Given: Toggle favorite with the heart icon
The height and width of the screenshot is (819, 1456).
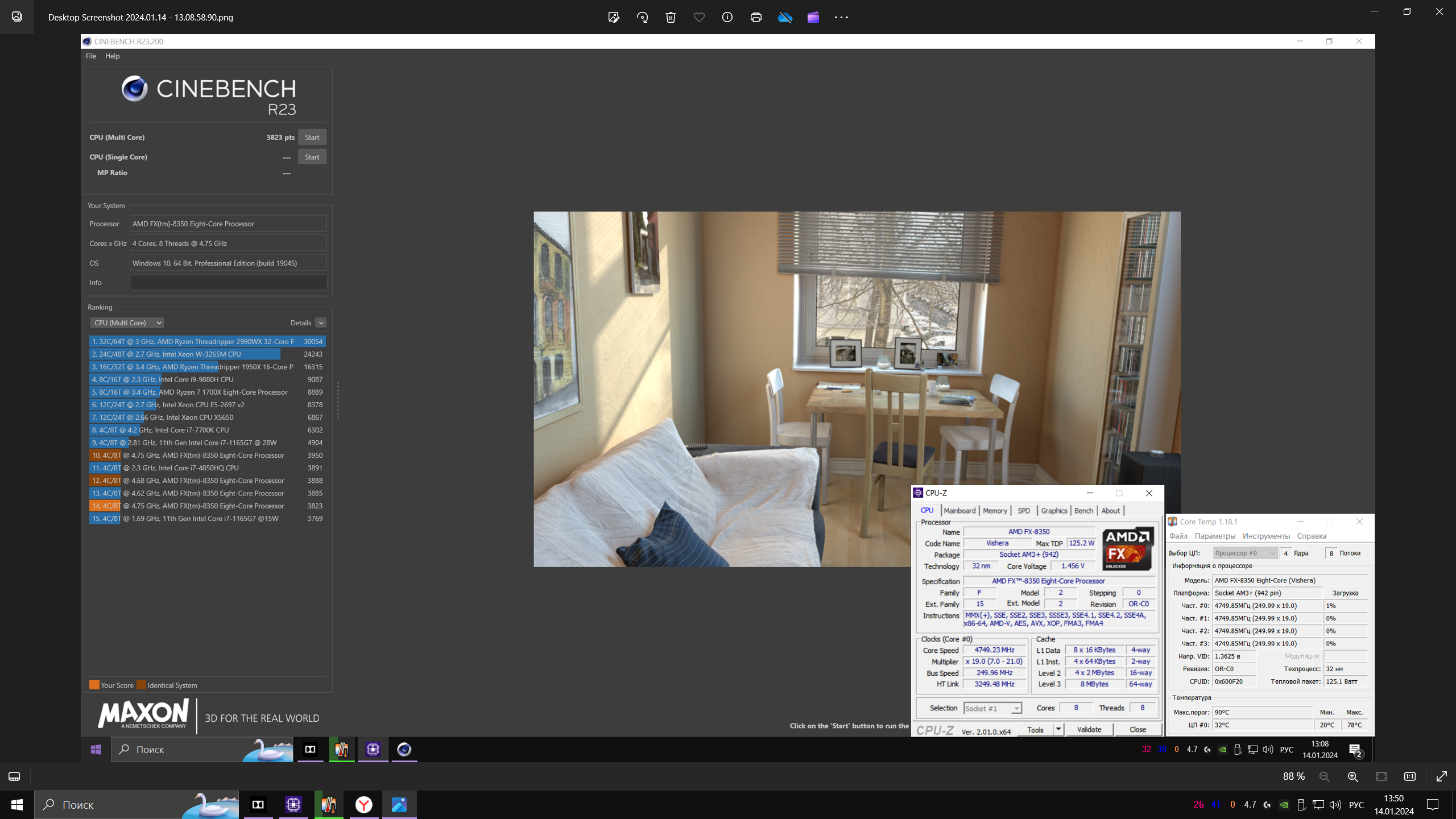Looking at the screenshot, I should pyautogui.click(x=699, y=17).
